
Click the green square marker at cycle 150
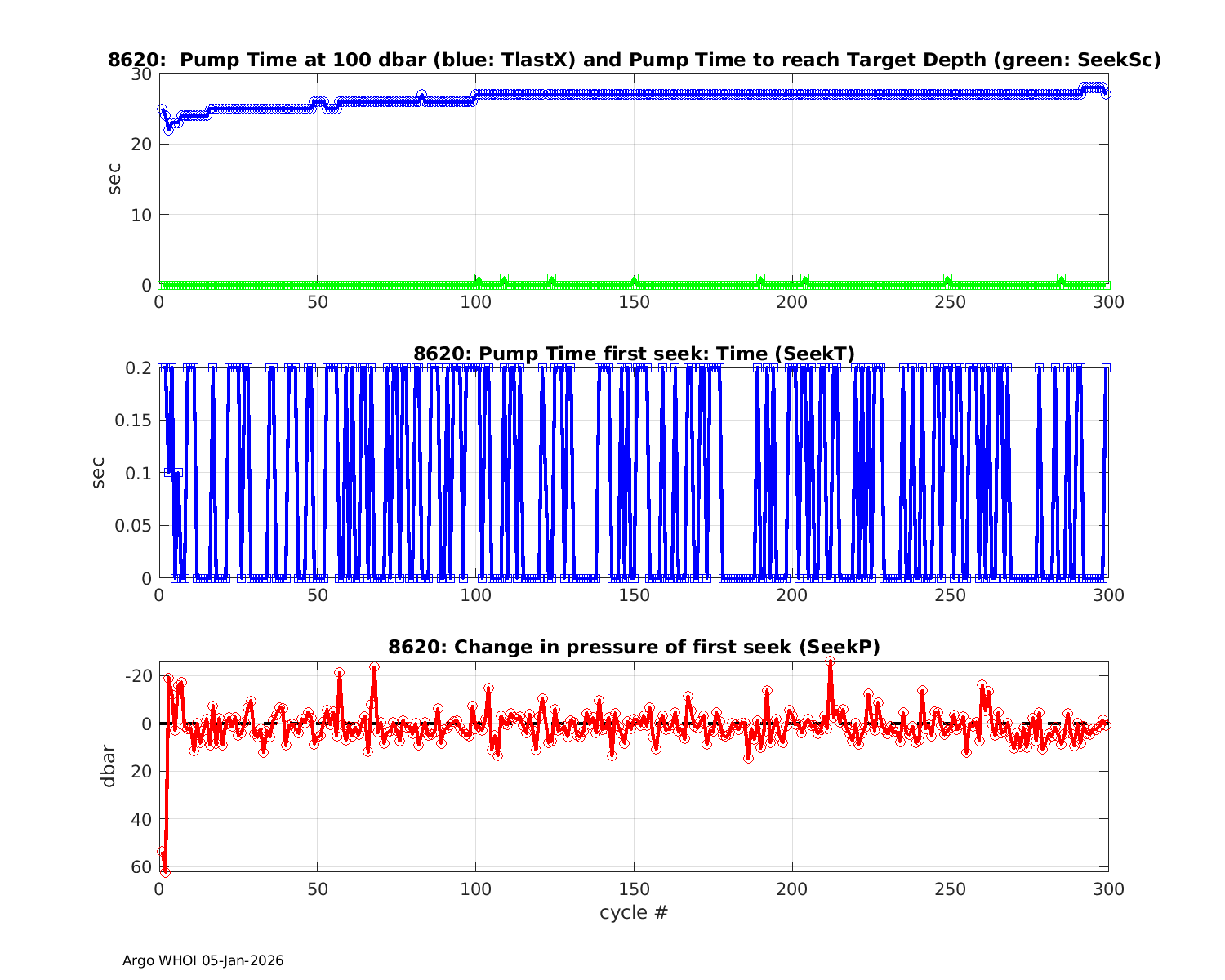click(634, 279)
